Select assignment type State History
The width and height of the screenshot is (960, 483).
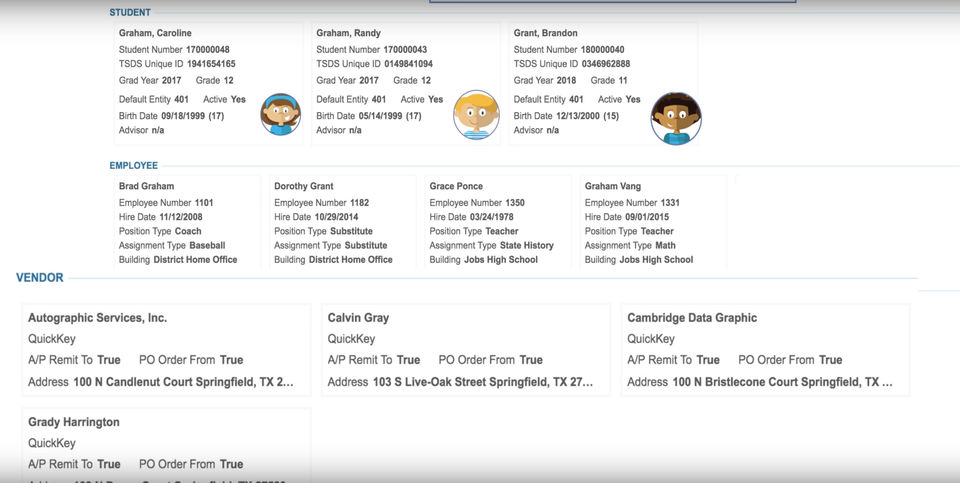point(527,245)
